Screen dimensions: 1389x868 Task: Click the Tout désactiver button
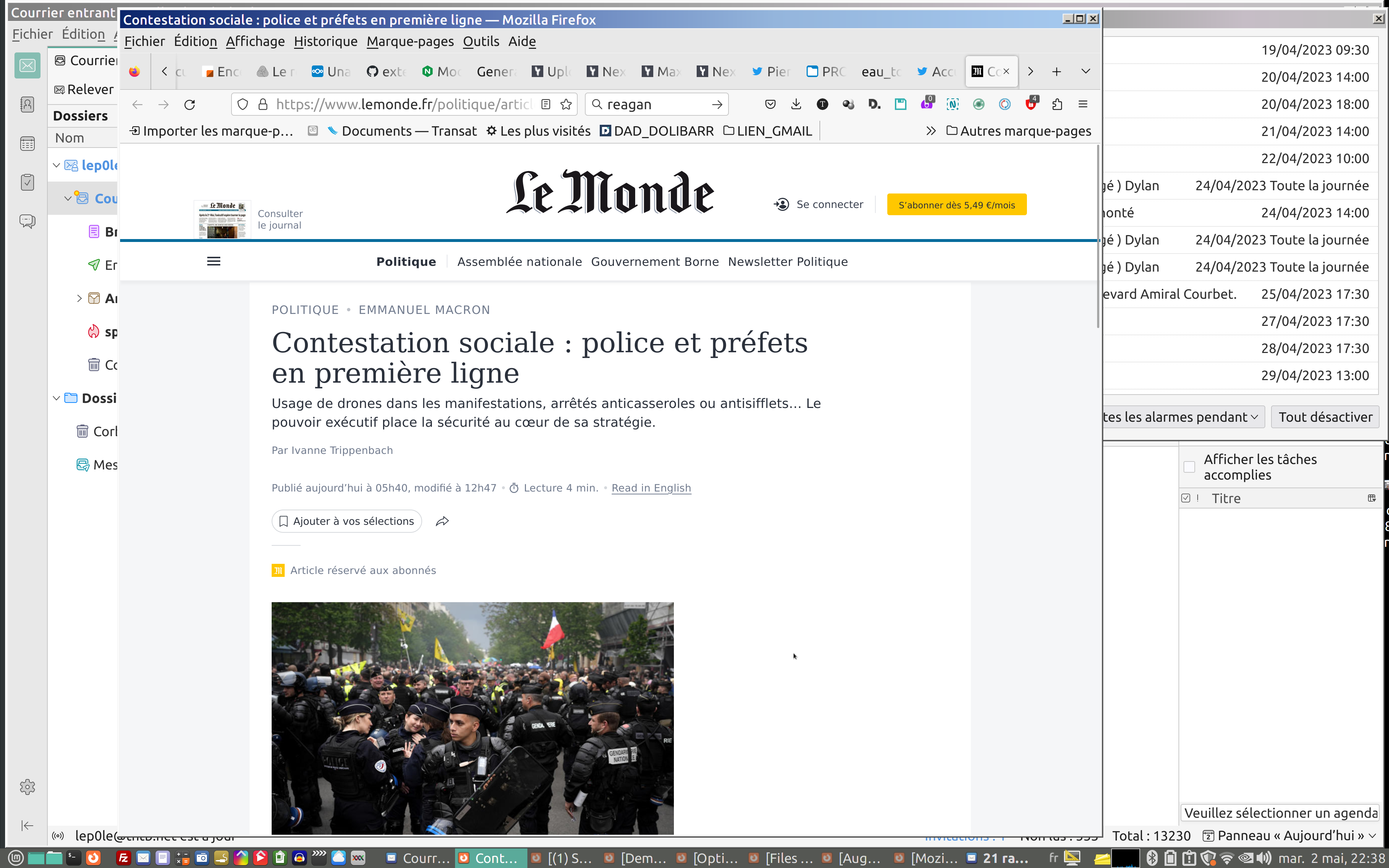1325,417
